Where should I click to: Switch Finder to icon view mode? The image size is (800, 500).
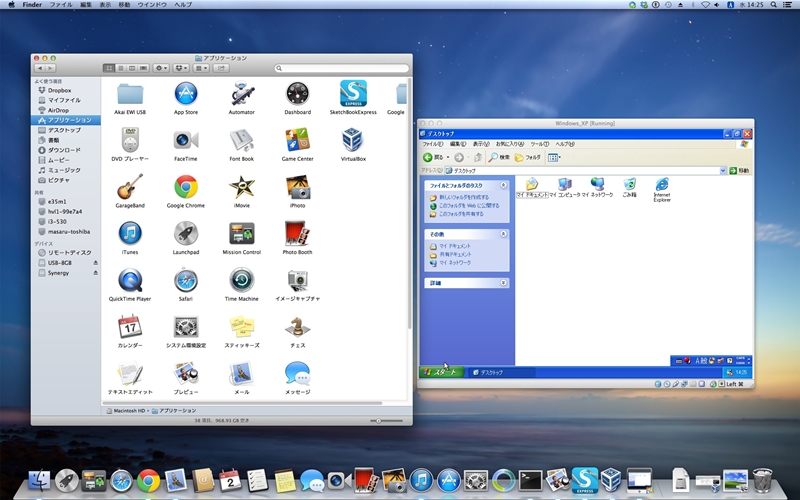click(109, 68)
